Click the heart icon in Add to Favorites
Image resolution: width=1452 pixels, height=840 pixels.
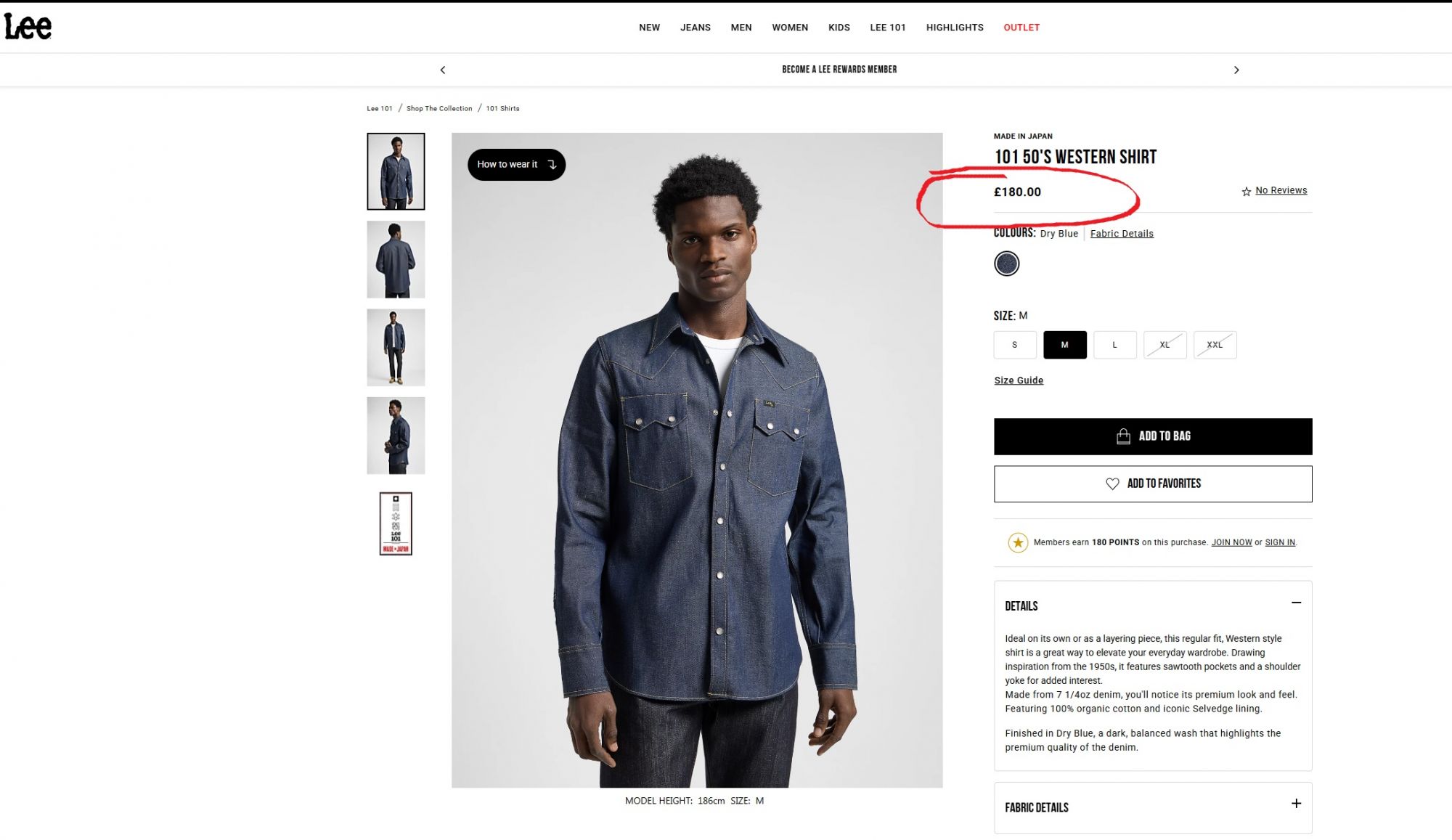1112,484
